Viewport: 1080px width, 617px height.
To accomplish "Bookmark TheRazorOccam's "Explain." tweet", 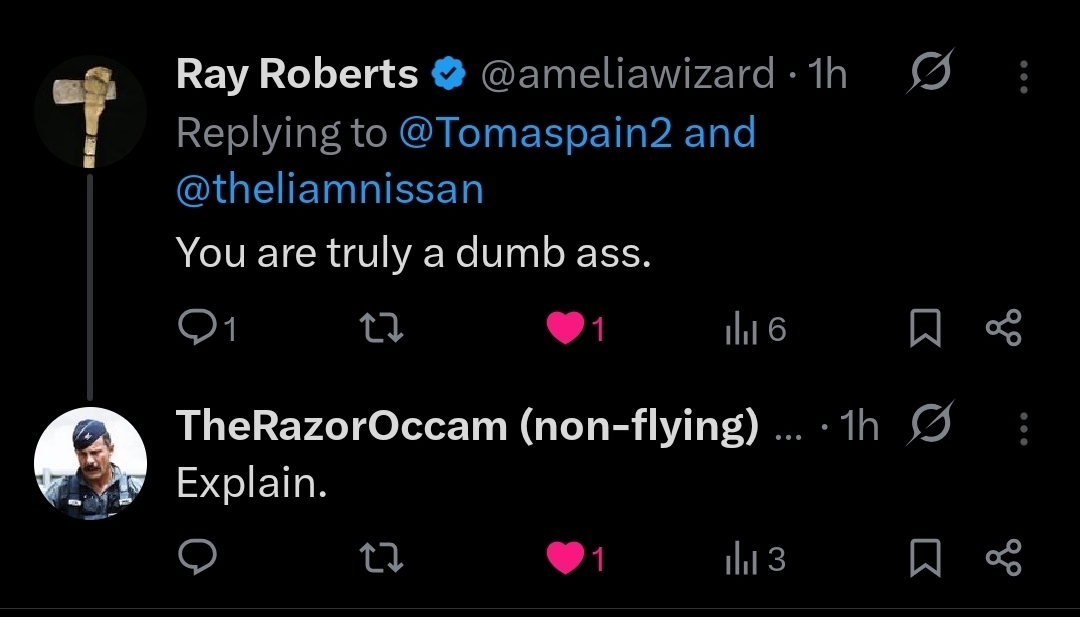I will coord(923,559).
